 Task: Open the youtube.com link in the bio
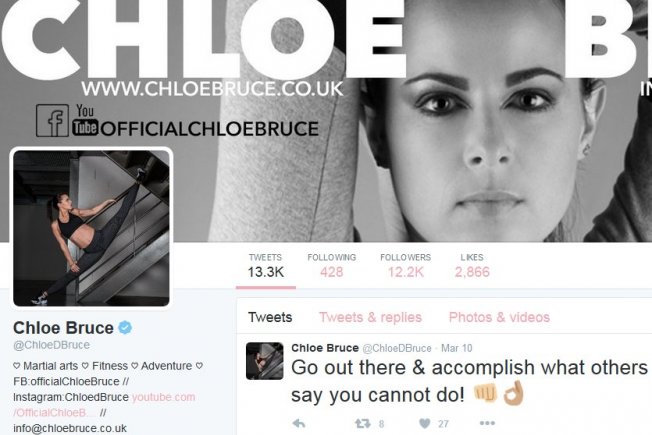click(163, 397)
